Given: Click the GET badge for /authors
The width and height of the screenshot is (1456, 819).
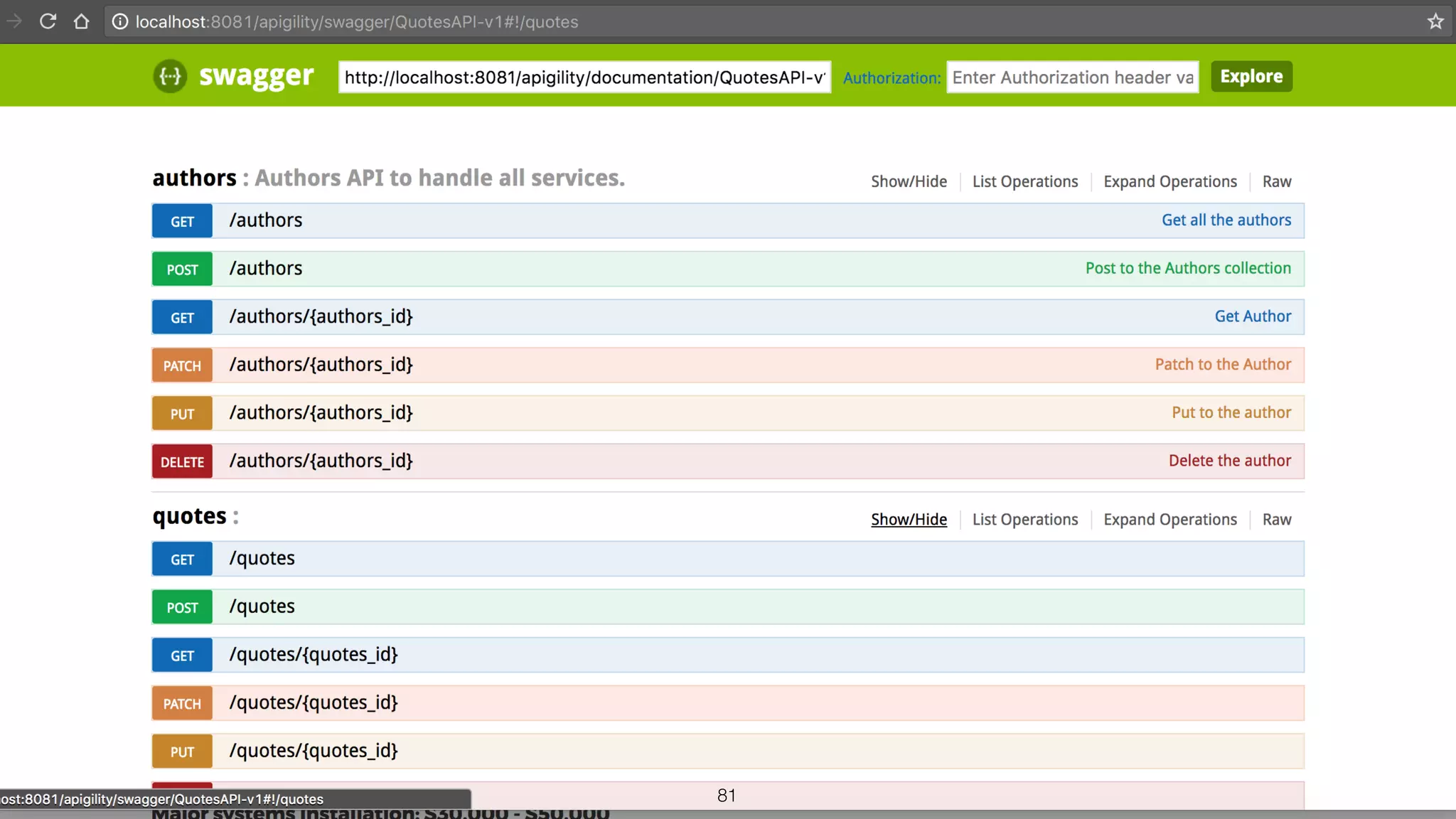Looking at the screenshot, I should click(x=182, y=221).
